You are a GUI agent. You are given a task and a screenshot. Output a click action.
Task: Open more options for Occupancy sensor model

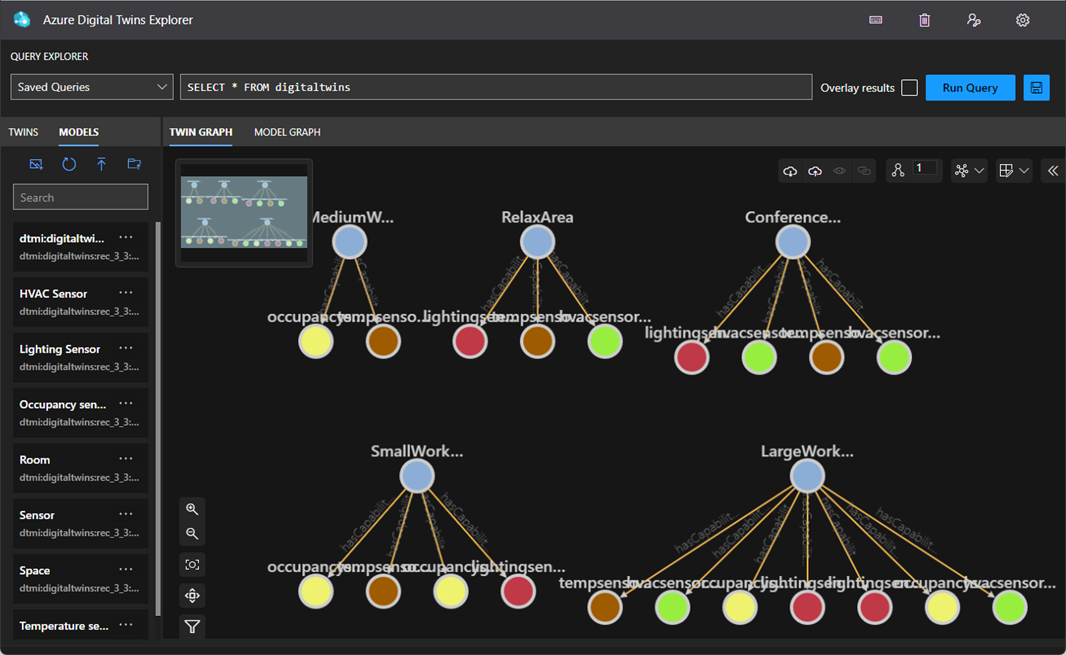[x=126, y=403]
